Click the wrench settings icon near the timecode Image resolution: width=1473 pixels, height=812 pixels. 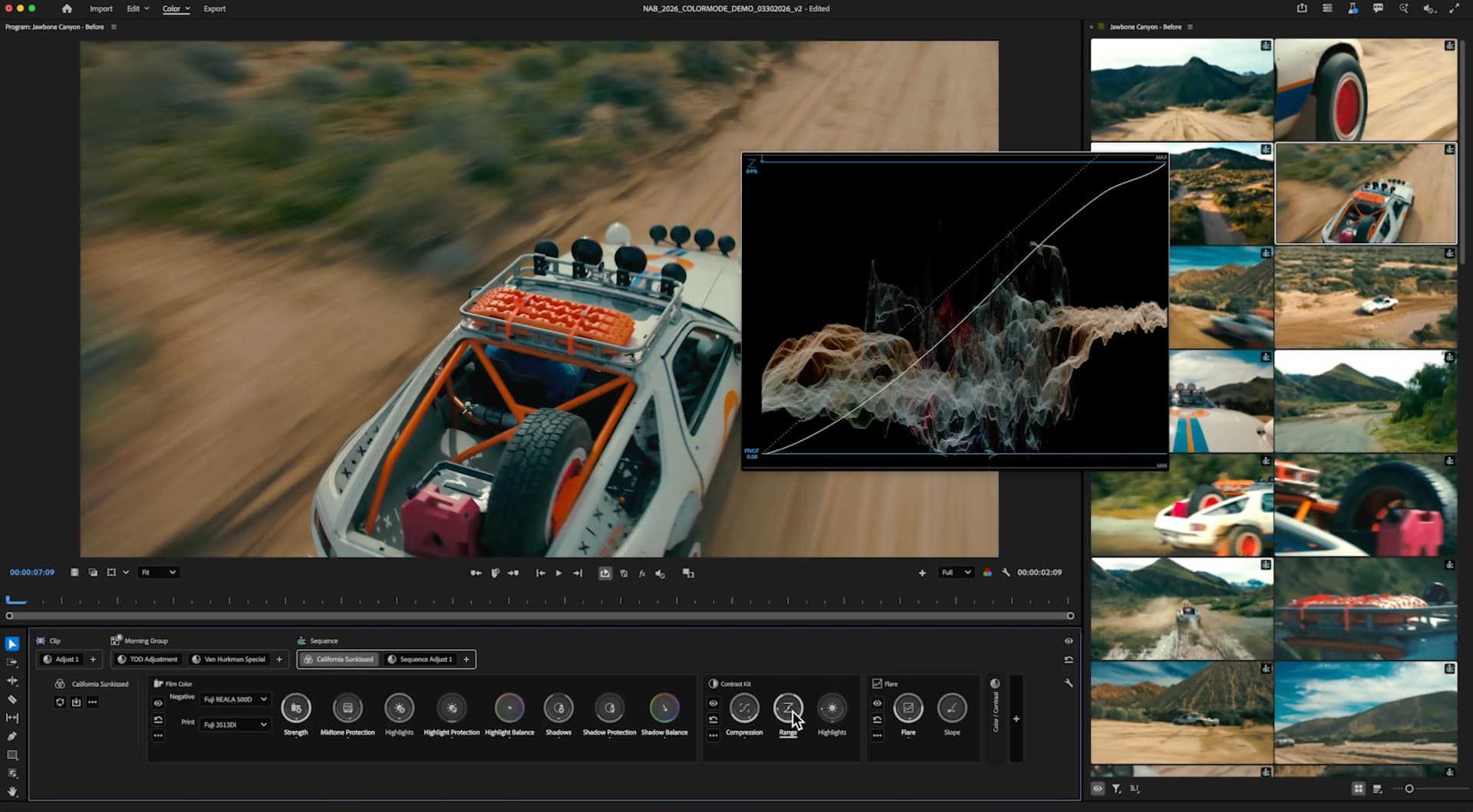[1007, 572]
